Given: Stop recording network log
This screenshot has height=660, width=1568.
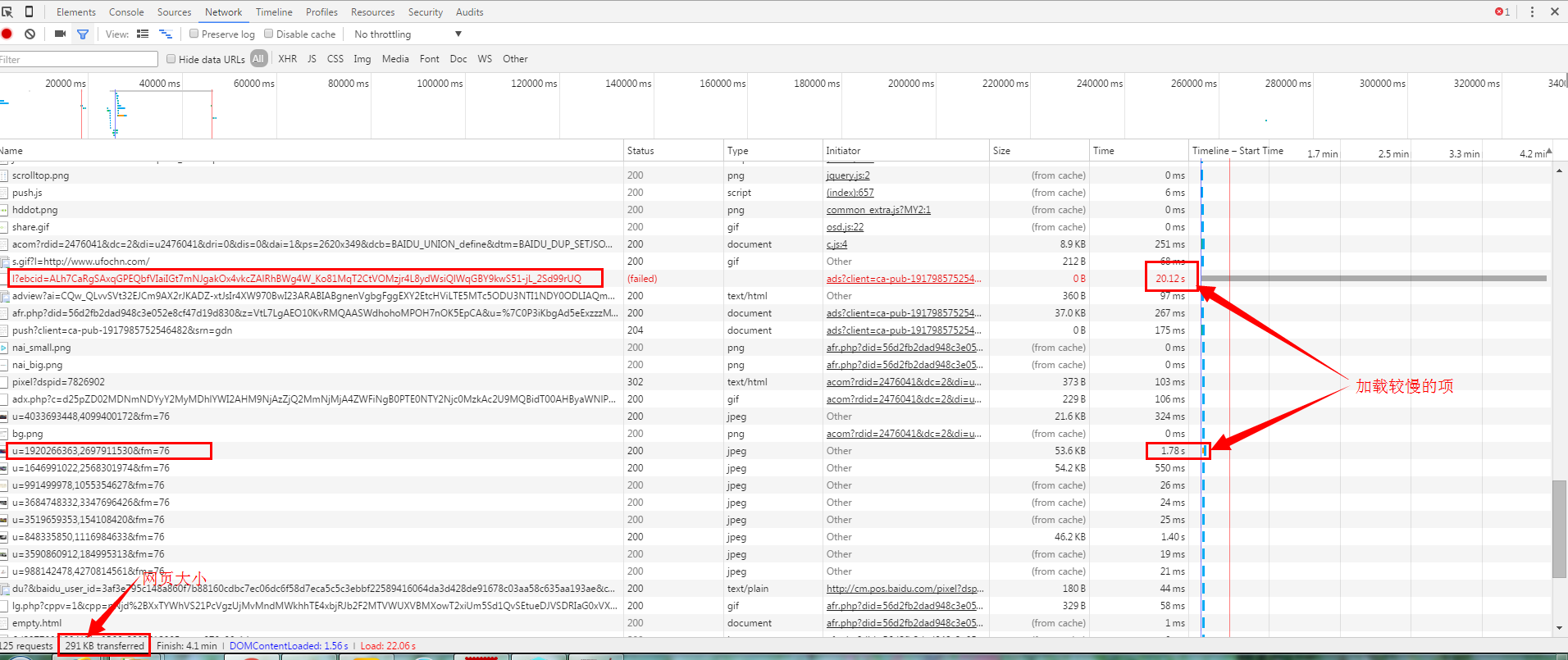Looking at the screenshot, I should [x=7, y=34].
